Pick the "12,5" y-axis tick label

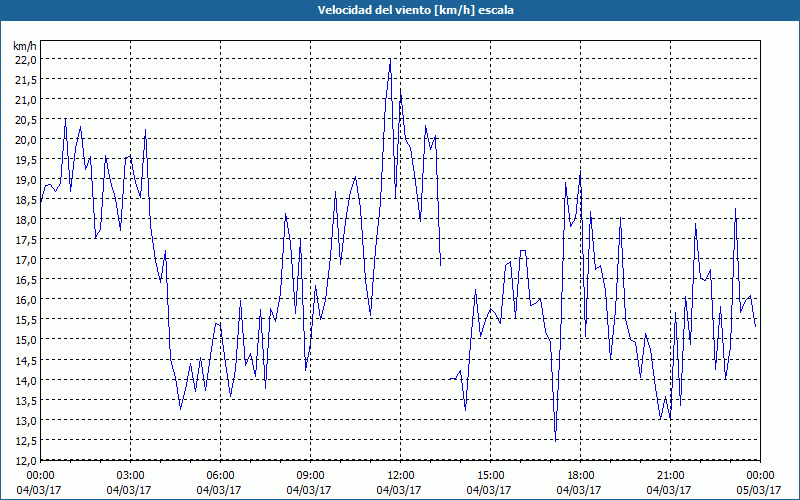click(26, 441)
